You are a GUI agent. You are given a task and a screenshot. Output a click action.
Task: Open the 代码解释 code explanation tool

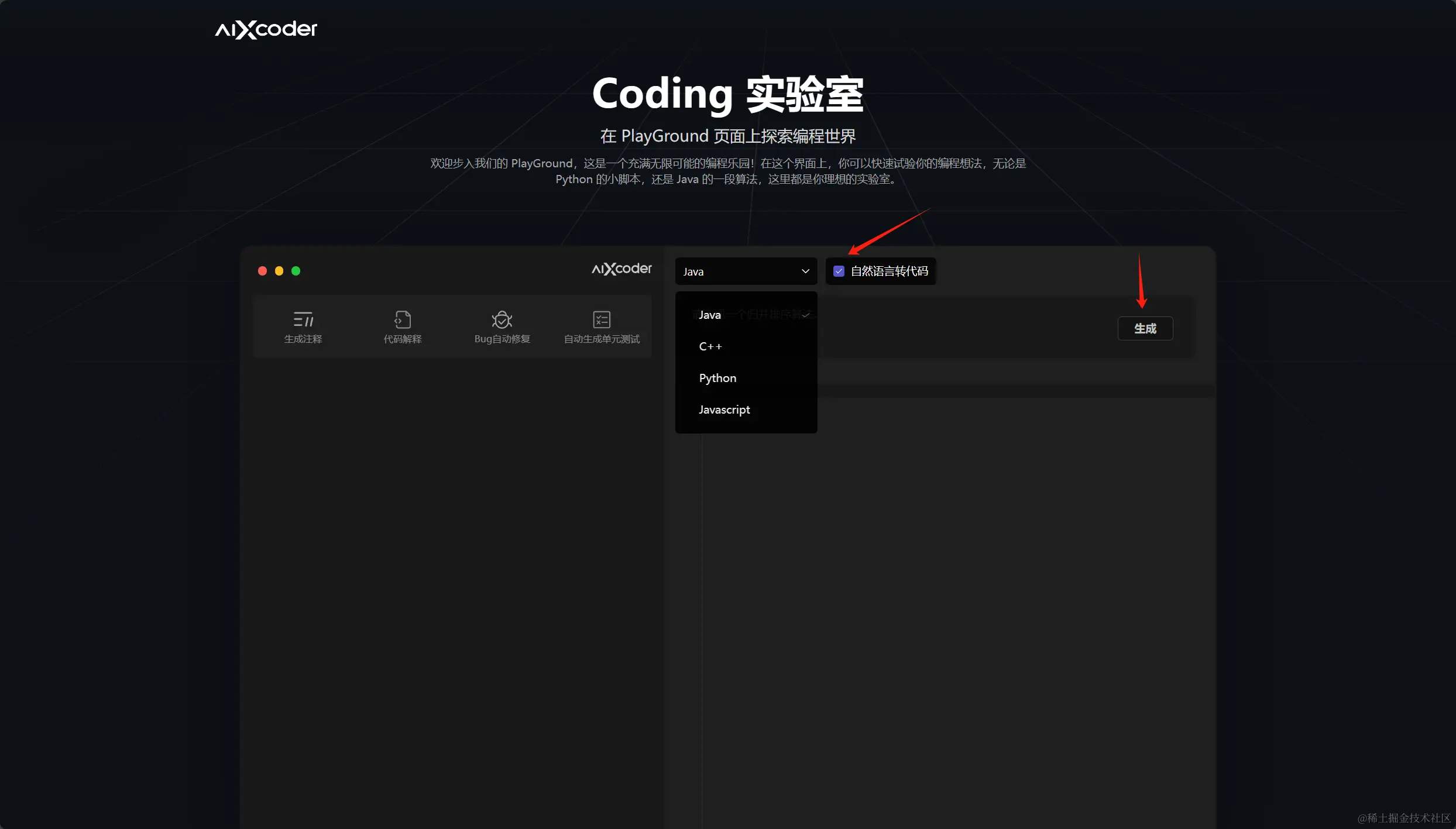[x=403, y=326]
